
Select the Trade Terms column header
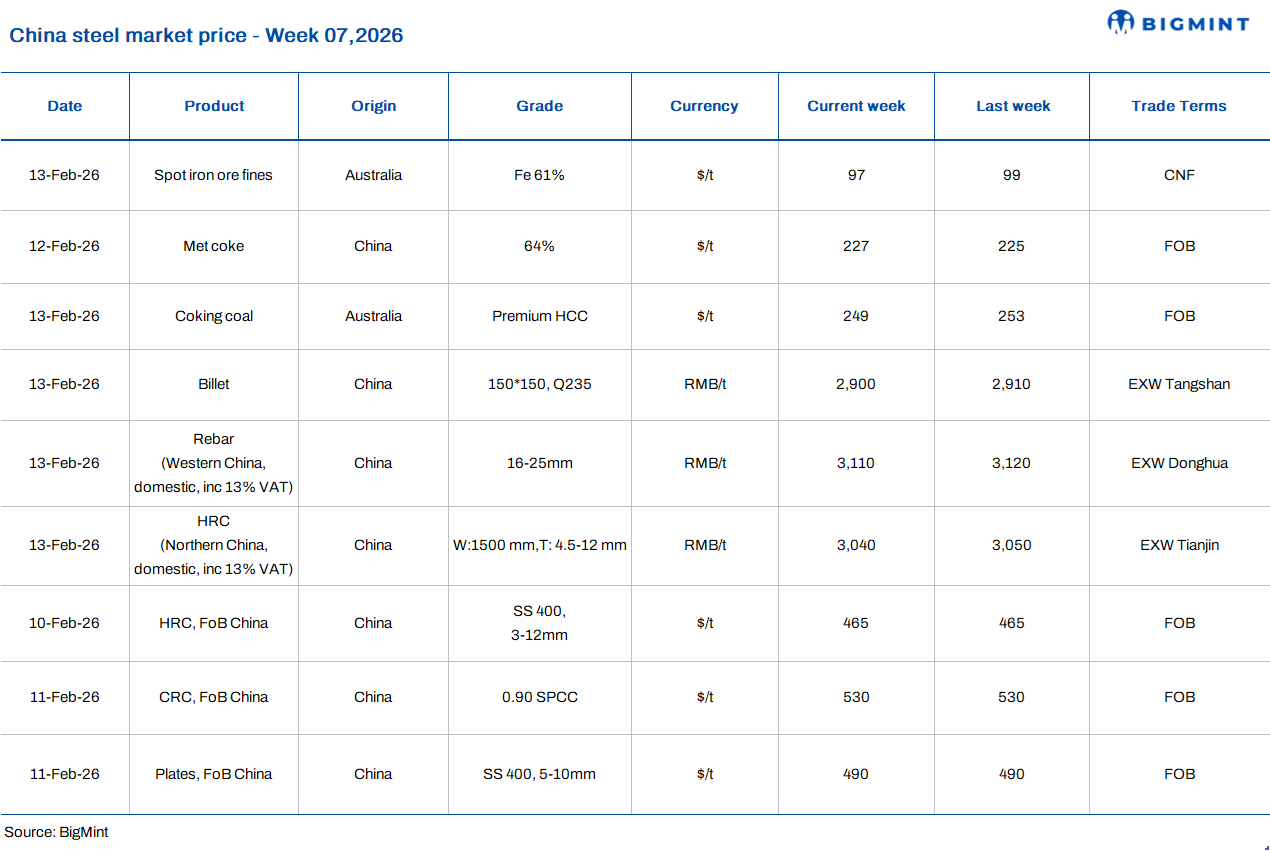pyautogui.click(x=1178, y=106)
